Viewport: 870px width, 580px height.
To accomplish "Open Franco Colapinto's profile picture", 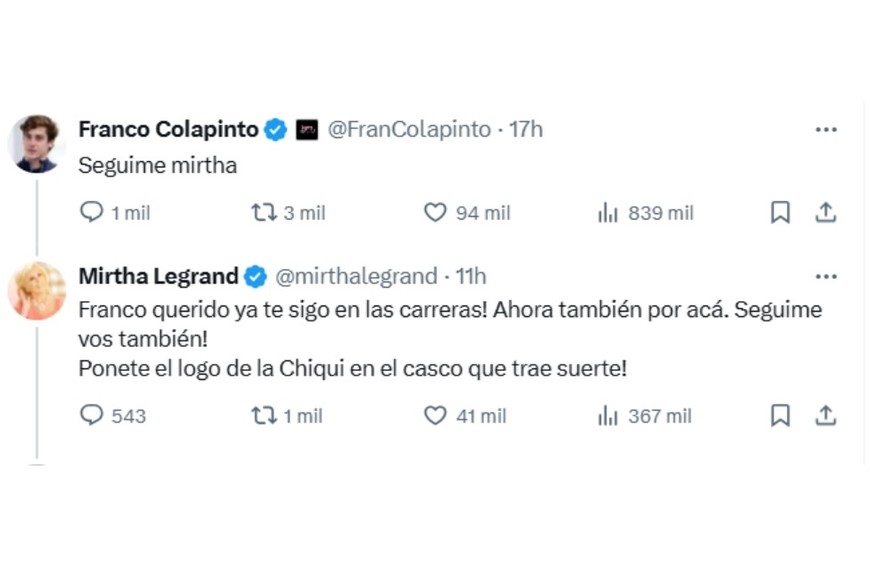I will click(x=37, y=143).
